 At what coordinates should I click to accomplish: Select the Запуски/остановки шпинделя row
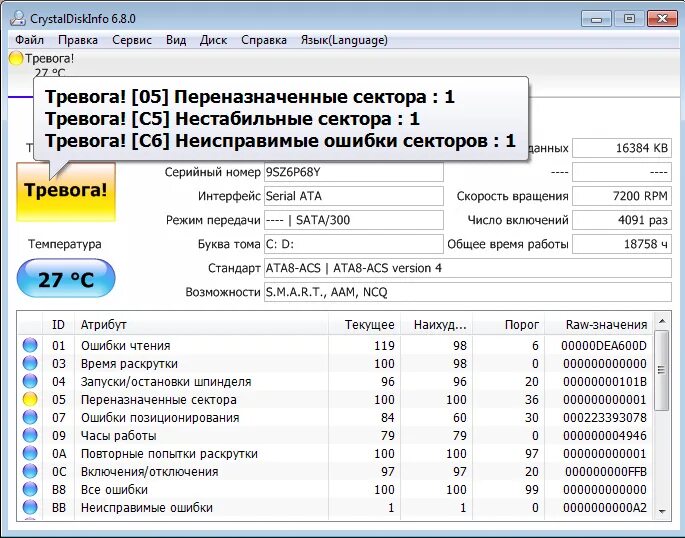(x=336, y=381)
